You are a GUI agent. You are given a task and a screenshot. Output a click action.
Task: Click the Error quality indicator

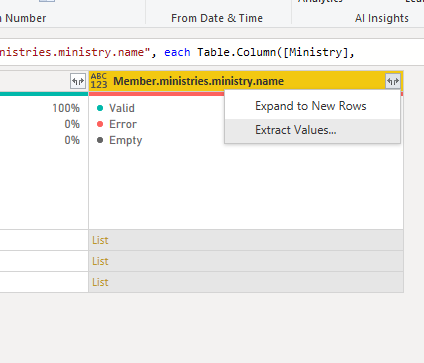coord(117,124)
